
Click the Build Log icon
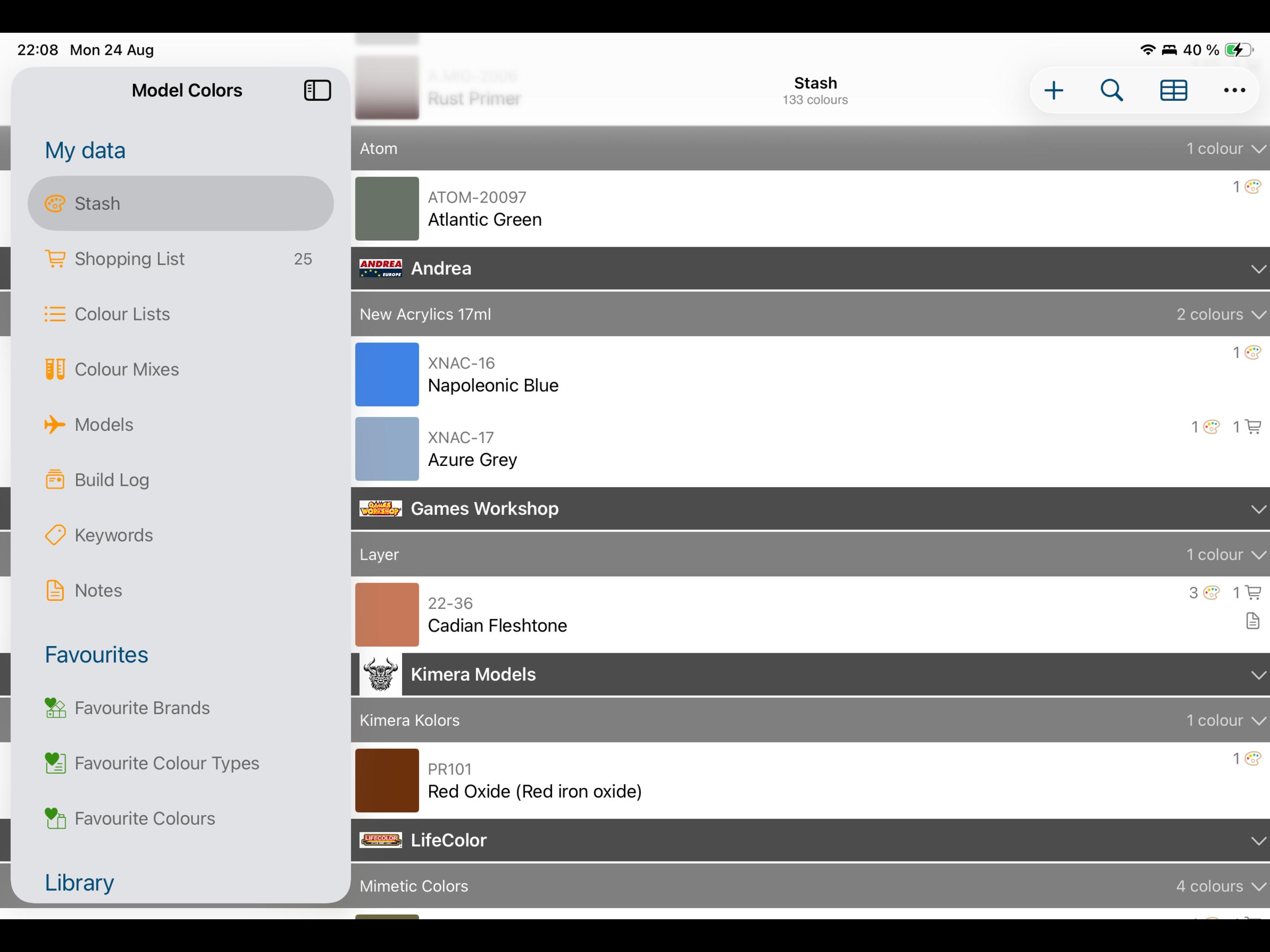tap(55, 479)
